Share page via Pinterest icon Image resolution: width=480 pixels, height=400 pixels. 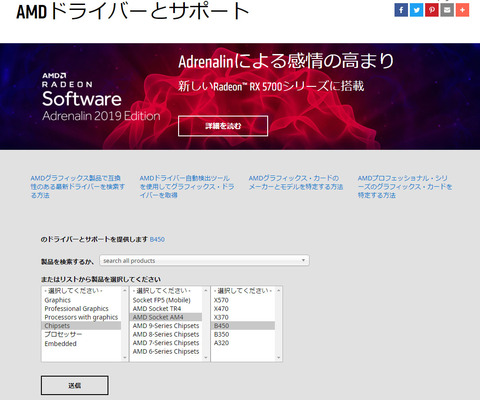tap(432, 10)
